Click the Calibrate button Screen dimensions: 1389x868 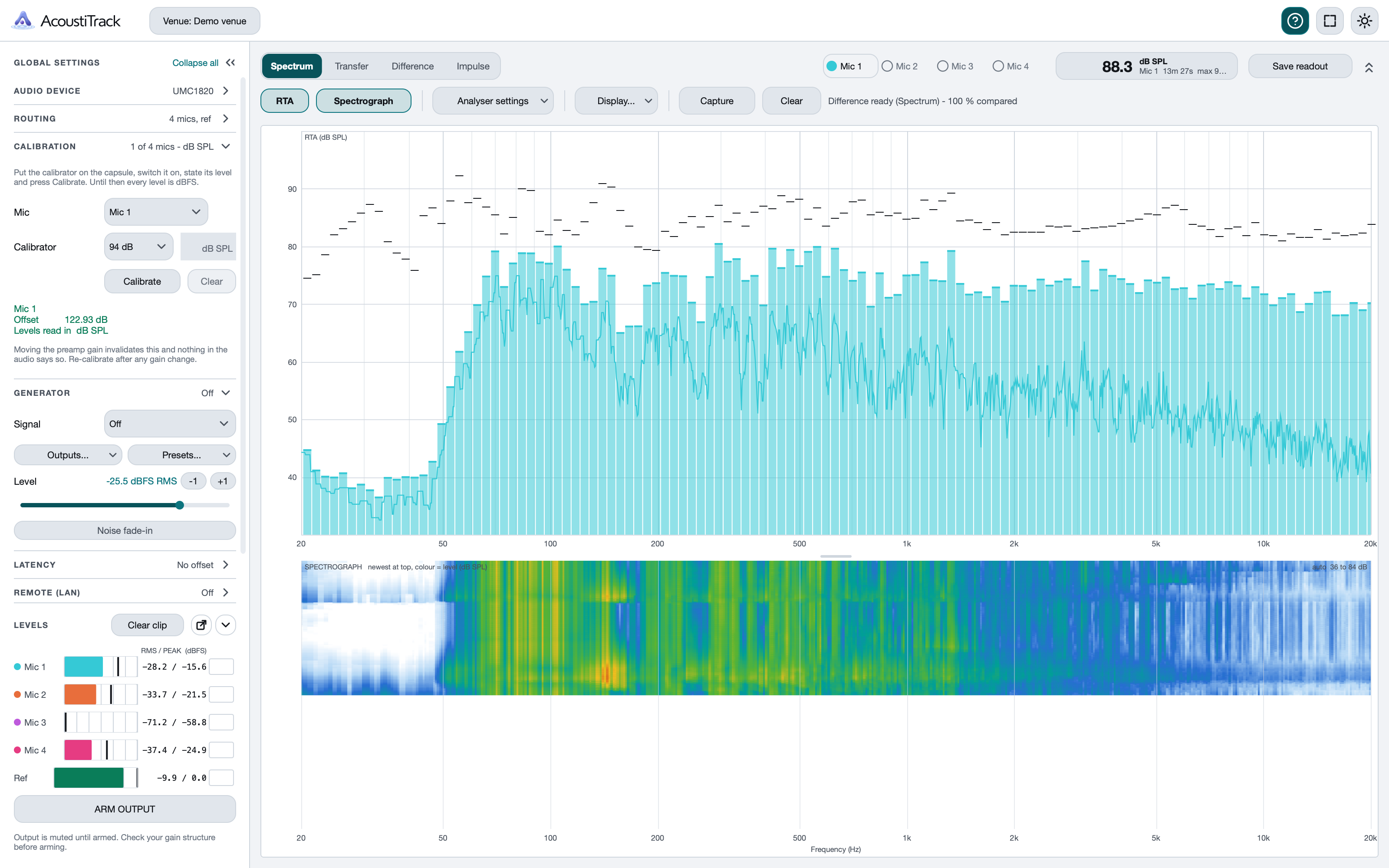coord(142,281)
